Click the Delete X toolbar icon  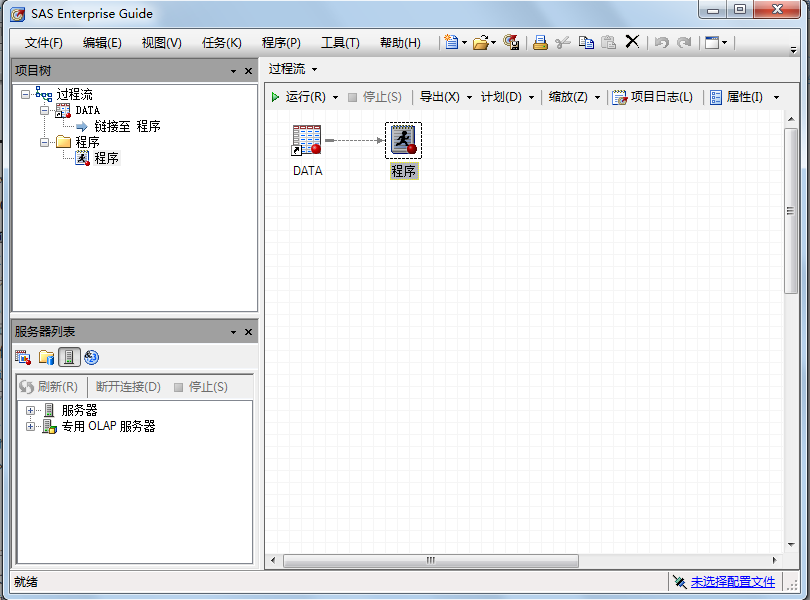(x=632, y=41)
